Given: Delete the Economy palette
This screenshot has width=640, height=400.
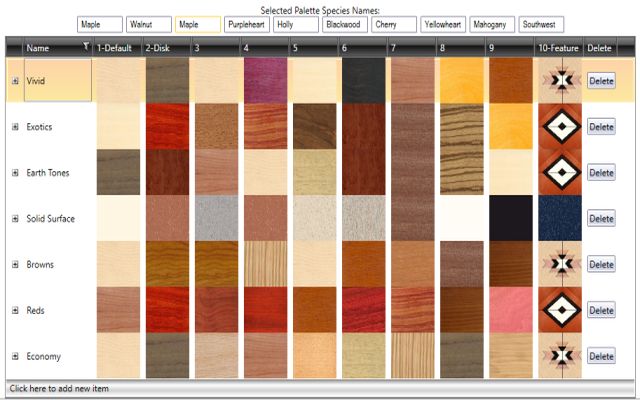Looking at the screenshot, I should (x=601, y=356).
